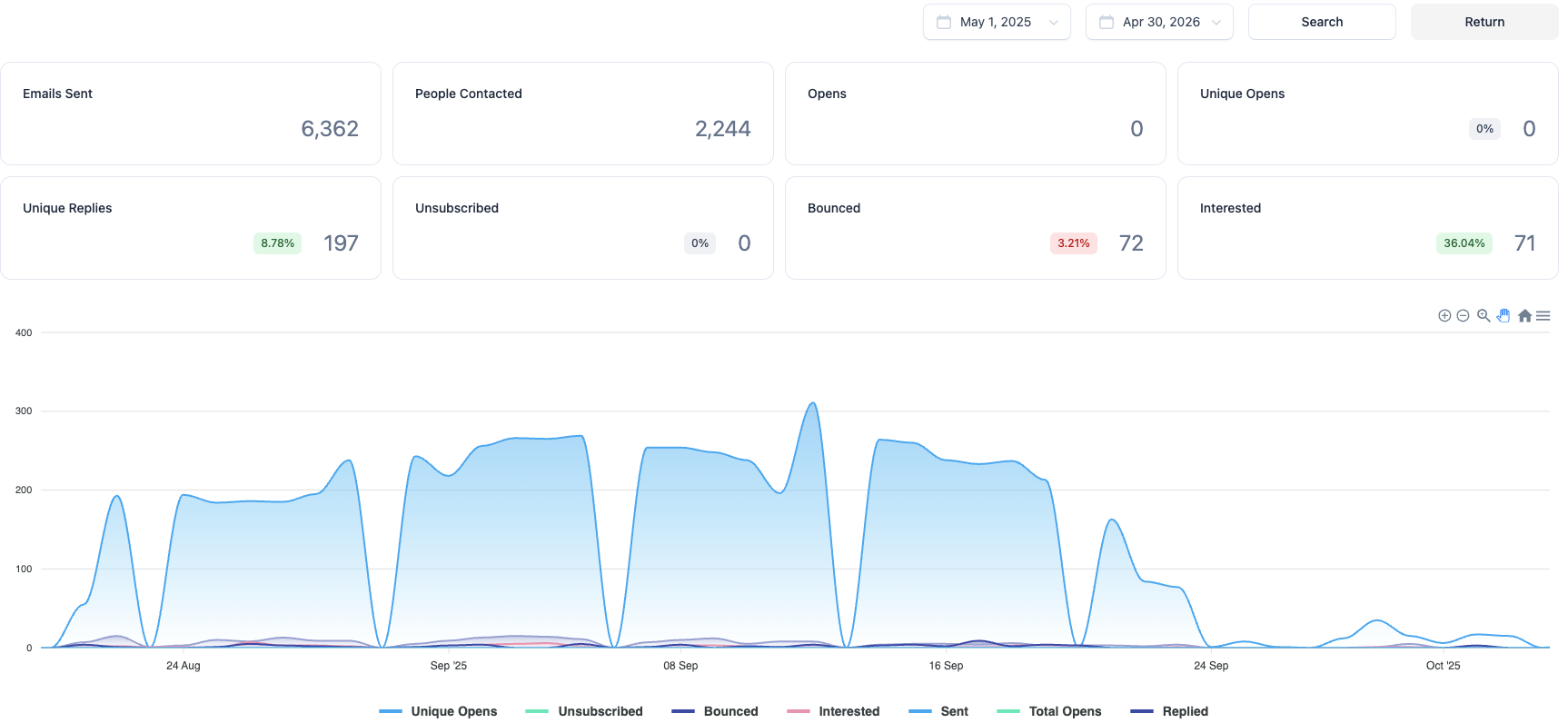This screenshot has height=723, width=1568.
Task: Reset chart zoom with home icon
Action: pos(1524,316)
